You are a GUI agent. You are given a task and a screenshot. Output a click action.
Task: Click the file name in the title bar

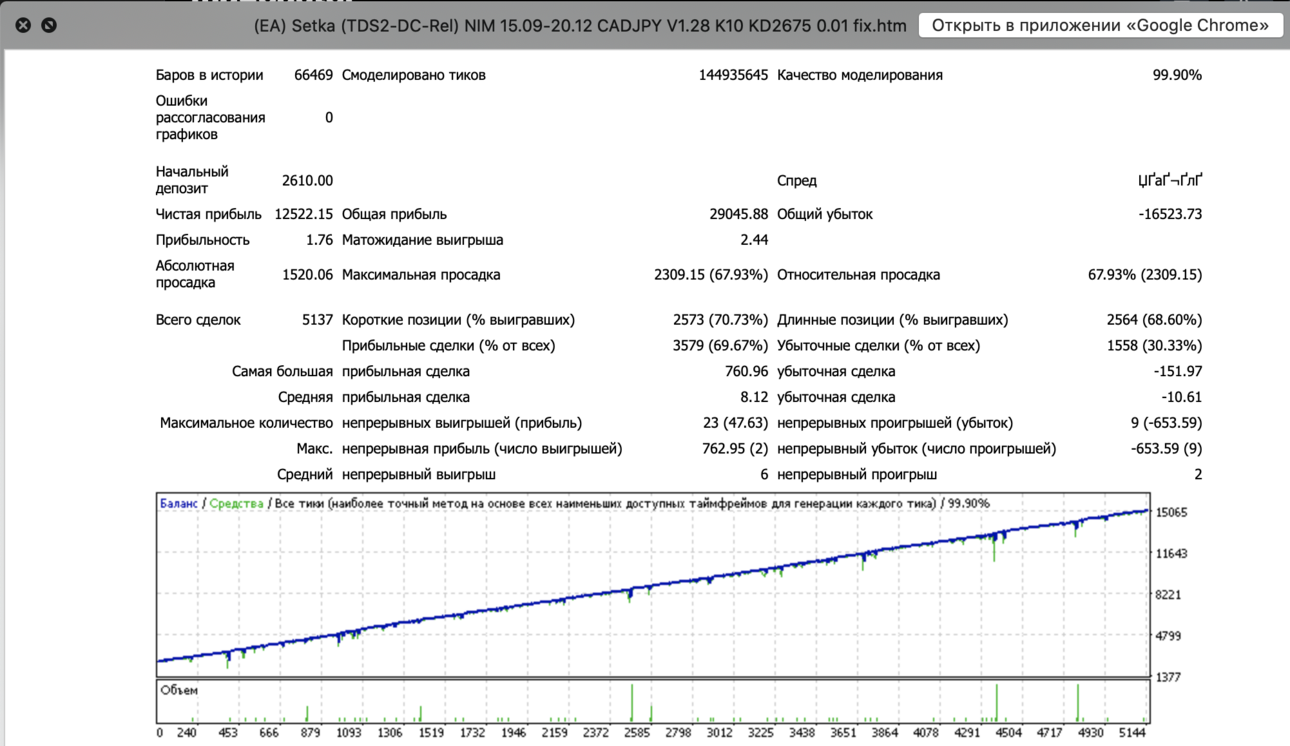click(580, 25)
